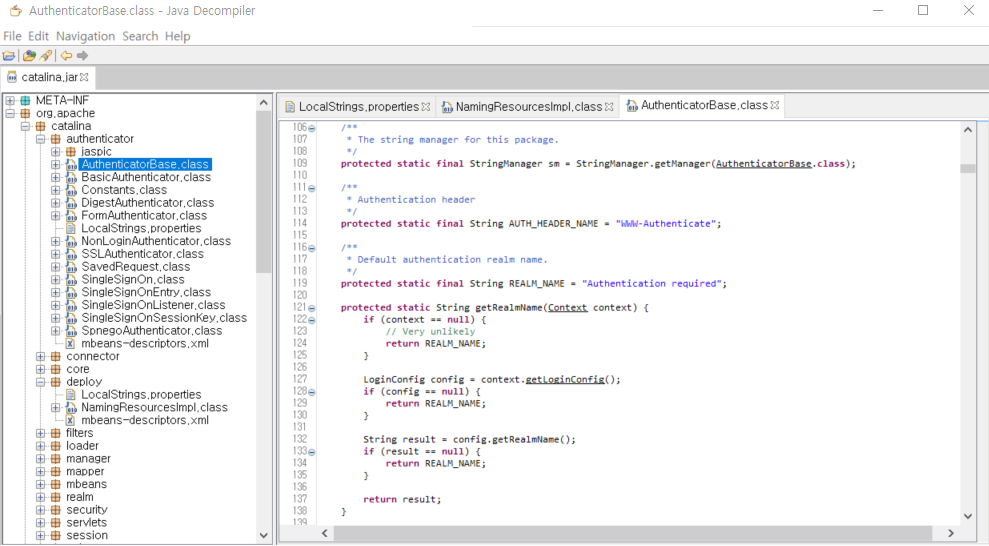Go forward using the Forward arrow icon
989x546 pixels.
(x=82, y=55)
